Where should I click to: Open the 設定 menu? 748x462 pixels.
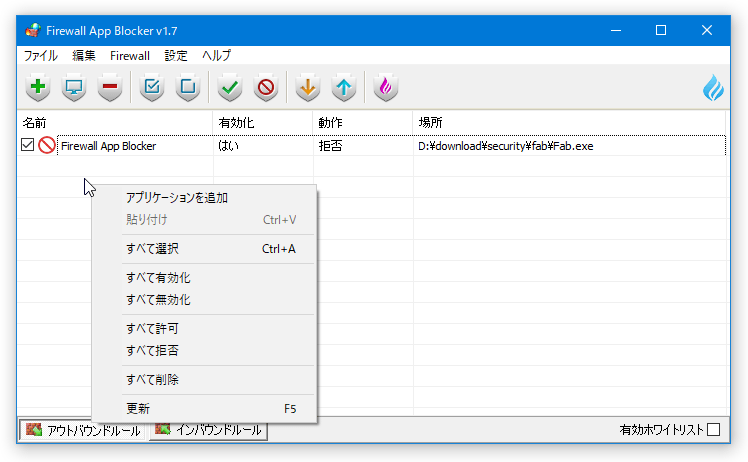click(176, 55)
